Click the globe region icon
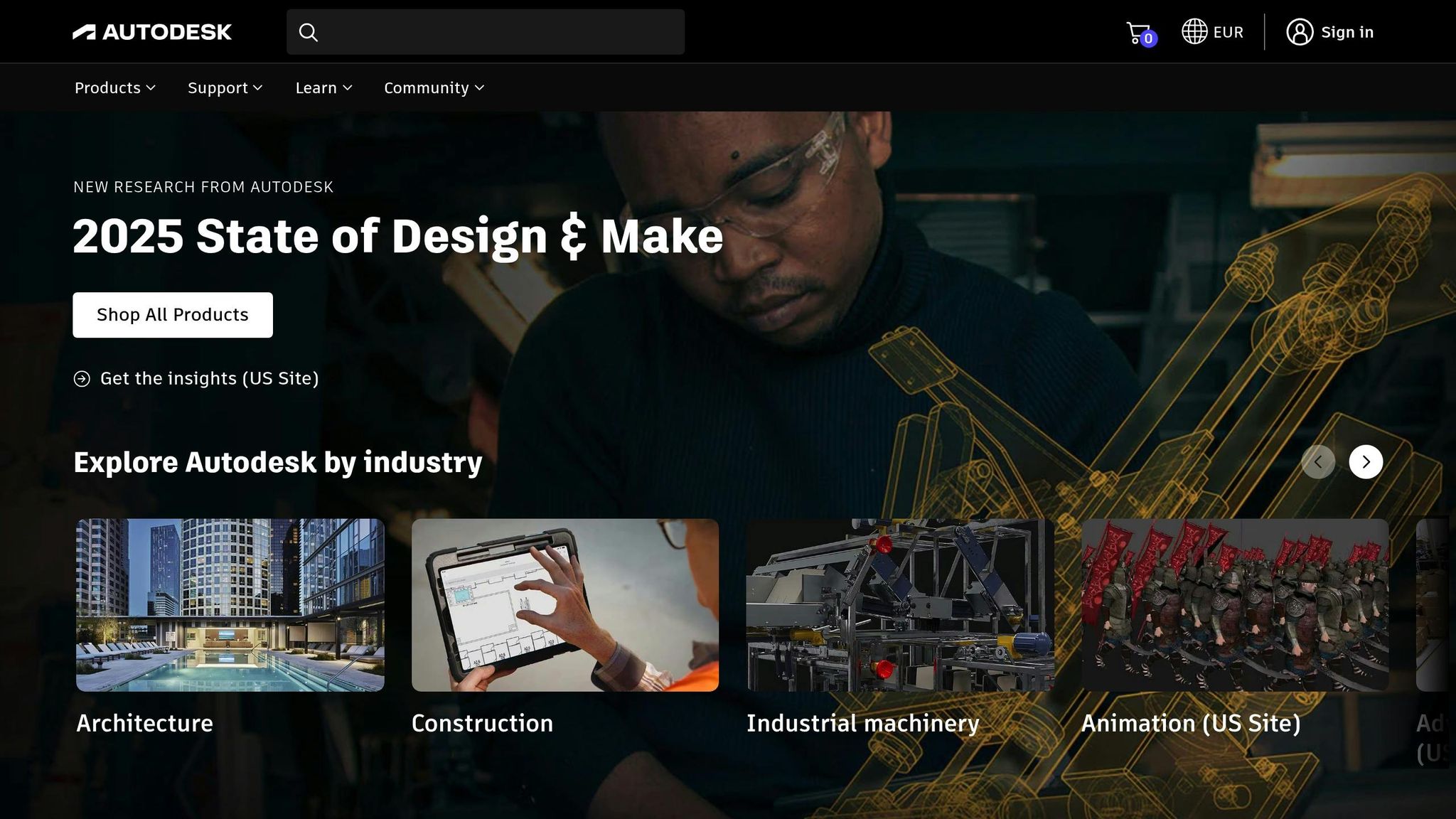 pos(1194,31)
